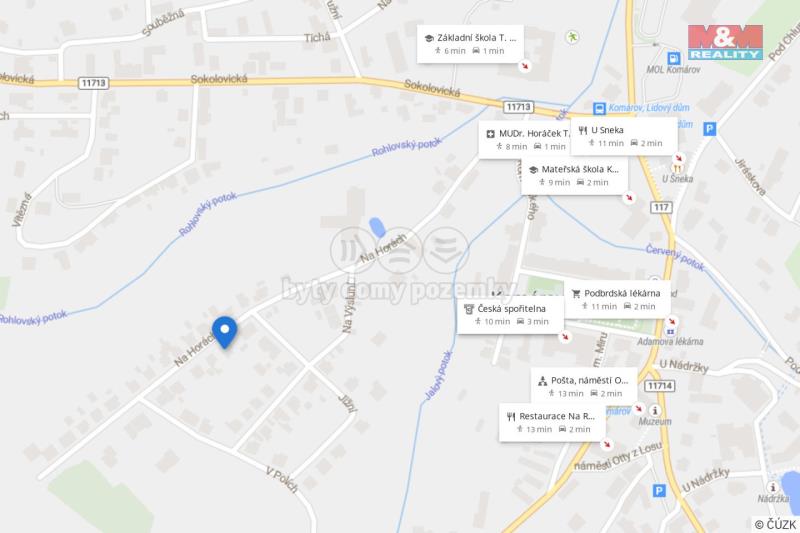Image resolution: width=800 pixels, height=533 pixels.
Task: Open the M&M Reality logo
Action: [x=725, y=42]
